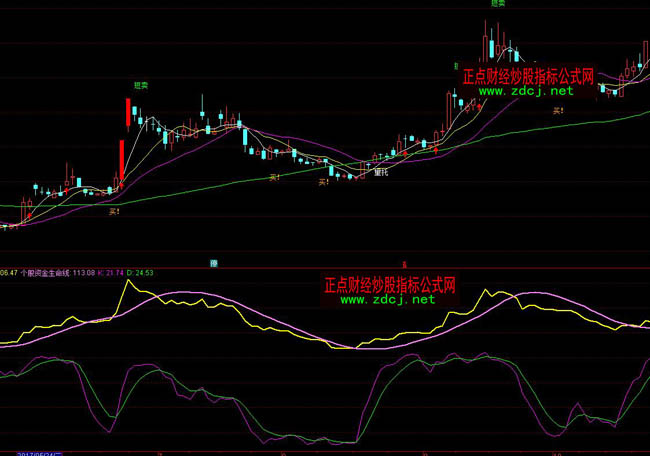Click the upper 正点财经炒股指标公式网 title
Image resolution: width=650 pixels, height=456 pixels.
[527, 76]
